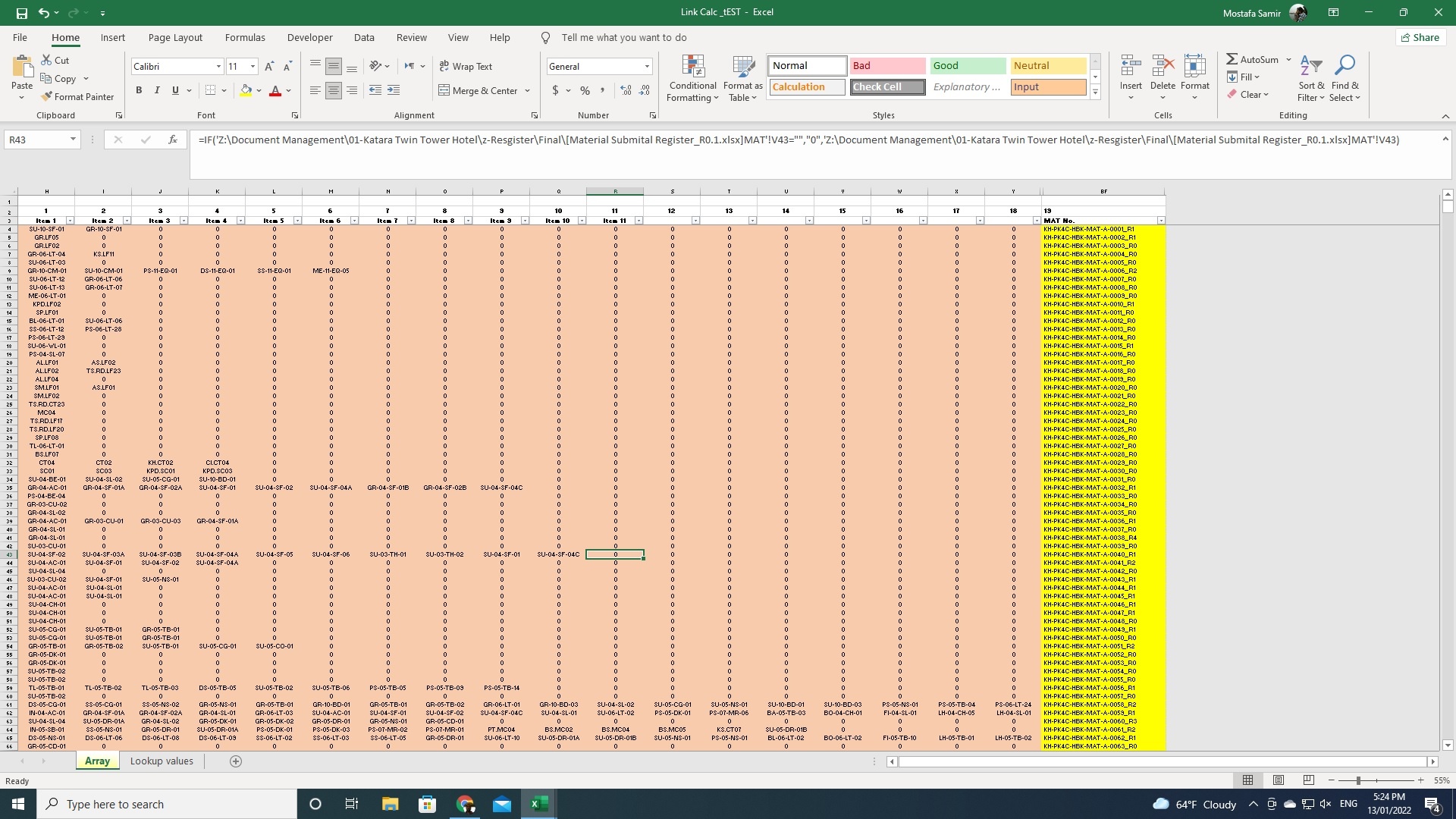Toggle italic formatting
The height and width of the screenshot is (819, 1456).
coord(157,90)
